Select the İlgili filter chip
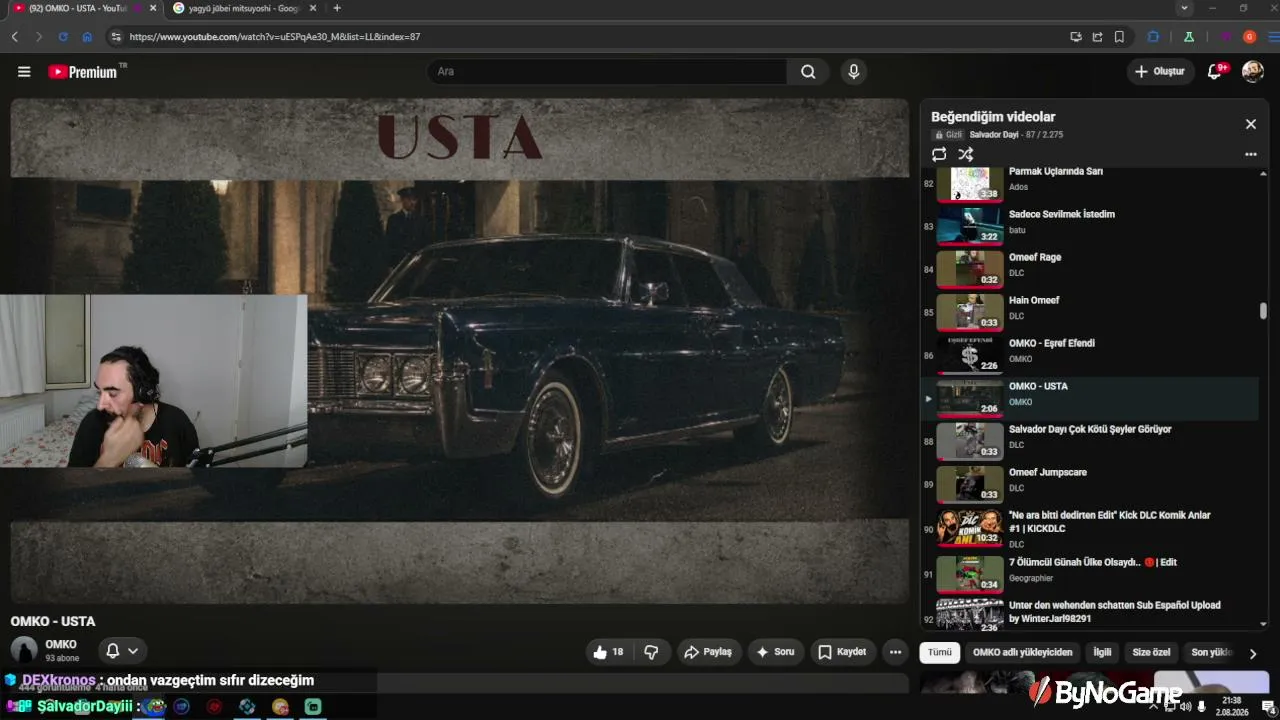 click(1102, 652)
